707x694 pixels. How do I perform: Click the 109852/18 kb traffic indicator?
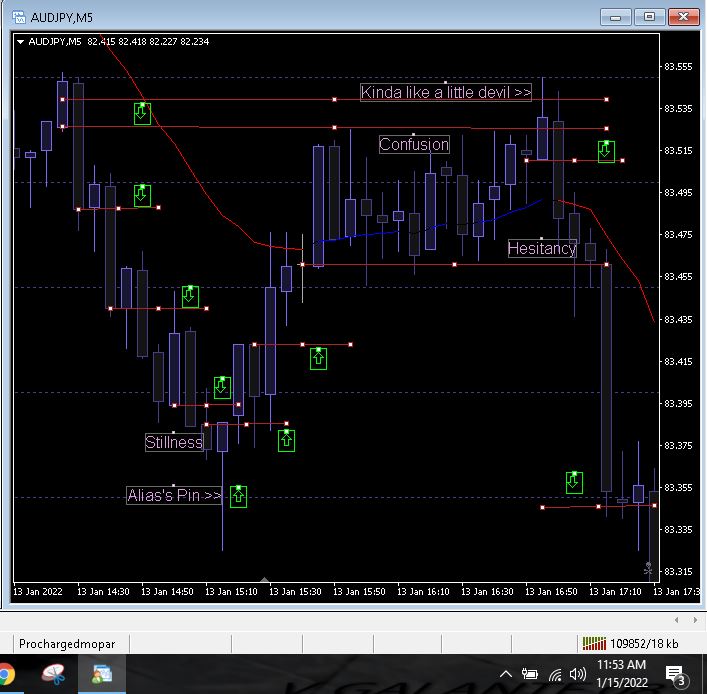[644, 644]
